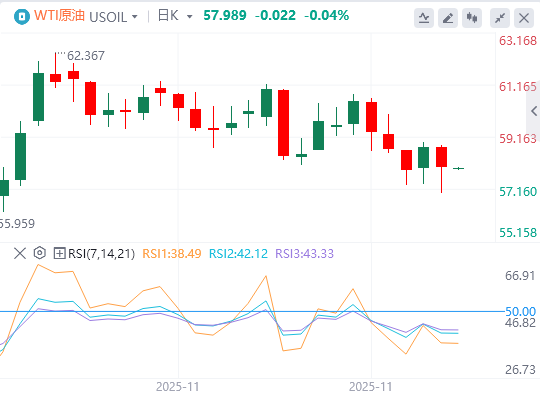Select the latest candlestick on the chart
Image resolution: width=540 pixels, height=400 pixels.
(459, 168)
